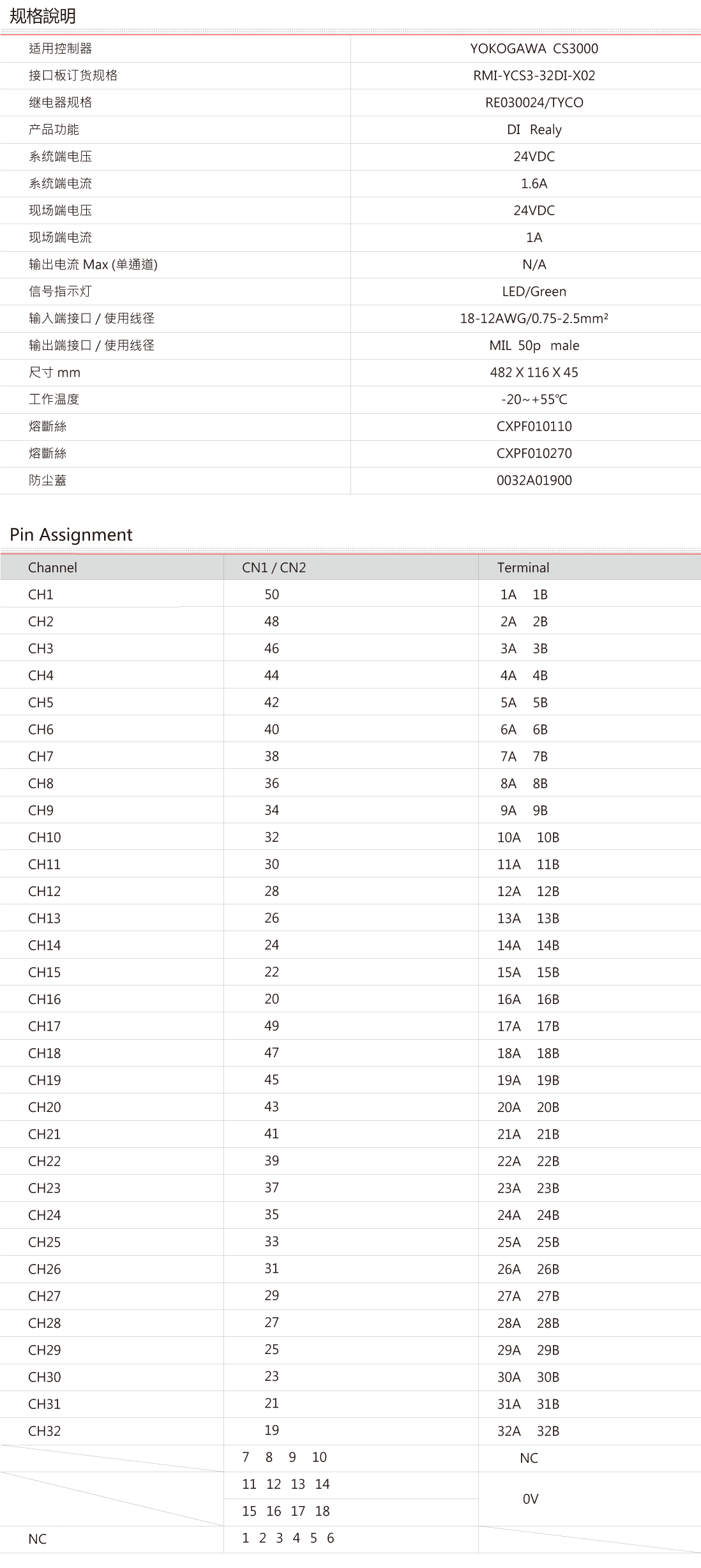Screen dimensions: 701x1568
Task: Select the RMI-YCS3-32DI-X02 order specification
Action: click(x=534, y=75)
